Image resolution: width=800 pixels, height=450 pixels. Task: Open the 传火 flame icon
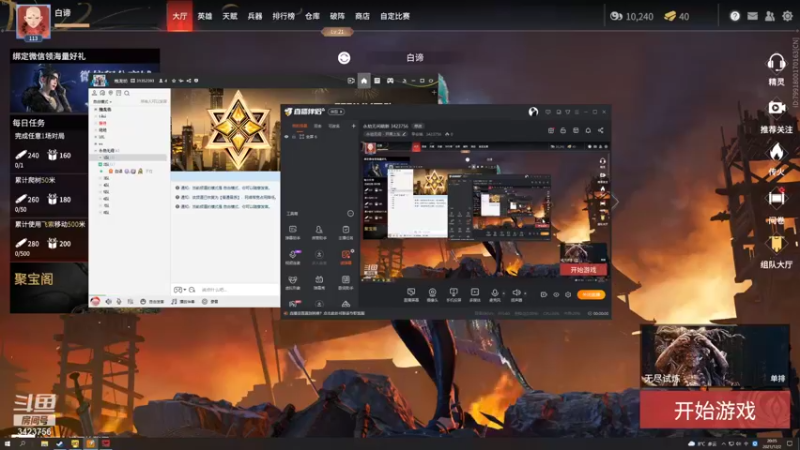pyautogui.click(x=776, y=152)
